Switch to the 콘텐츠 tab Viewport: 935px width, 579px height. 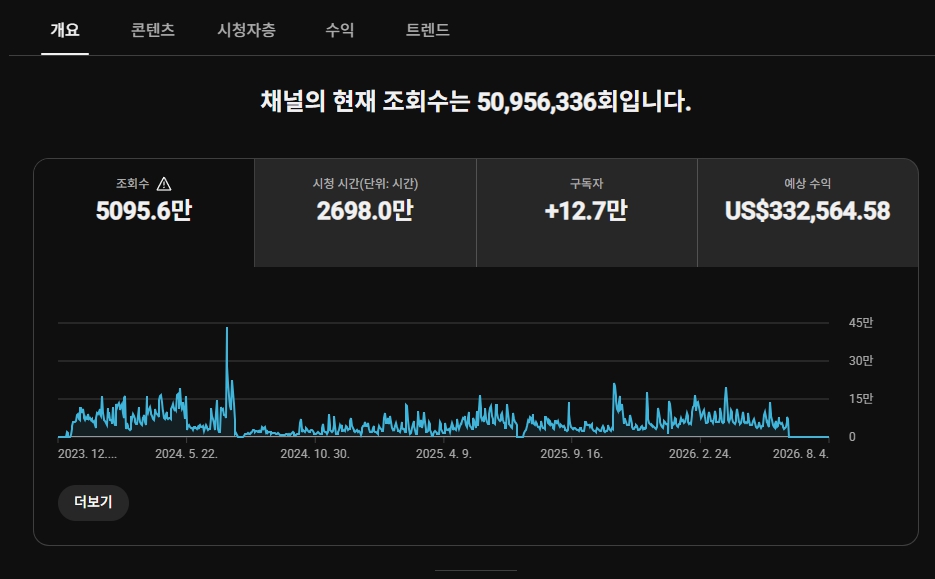point(153,30)
